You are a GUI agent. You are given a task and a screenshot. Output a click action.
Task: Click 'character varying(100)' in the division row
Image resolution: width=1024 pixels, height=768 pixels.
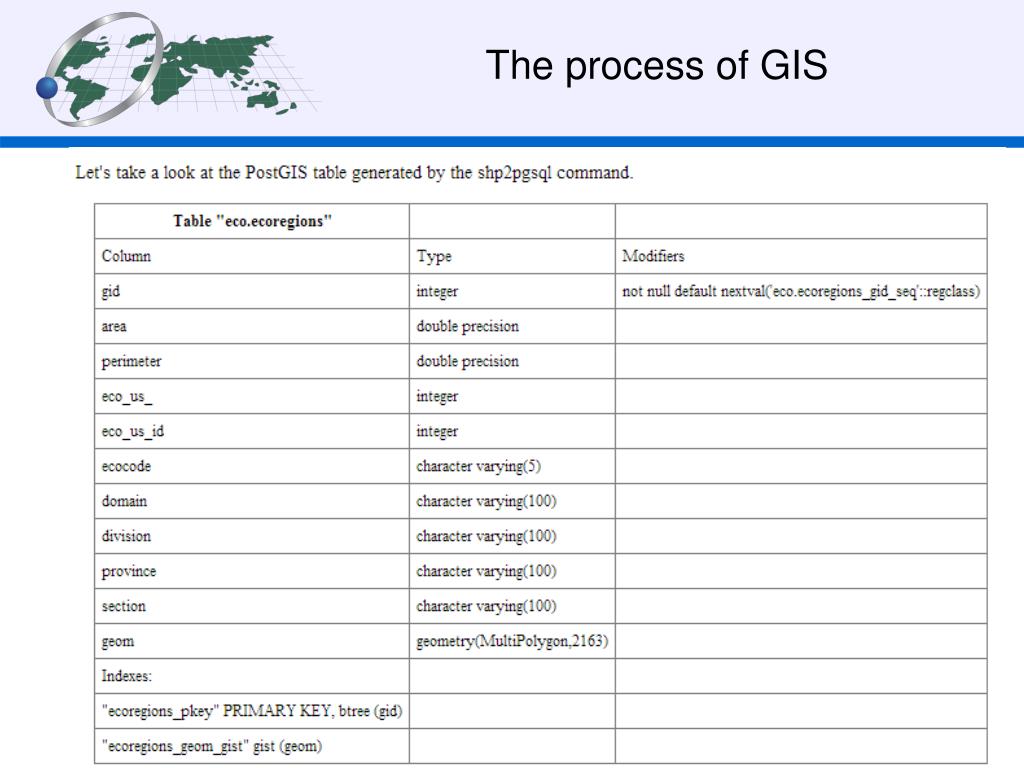pos(512,536)
